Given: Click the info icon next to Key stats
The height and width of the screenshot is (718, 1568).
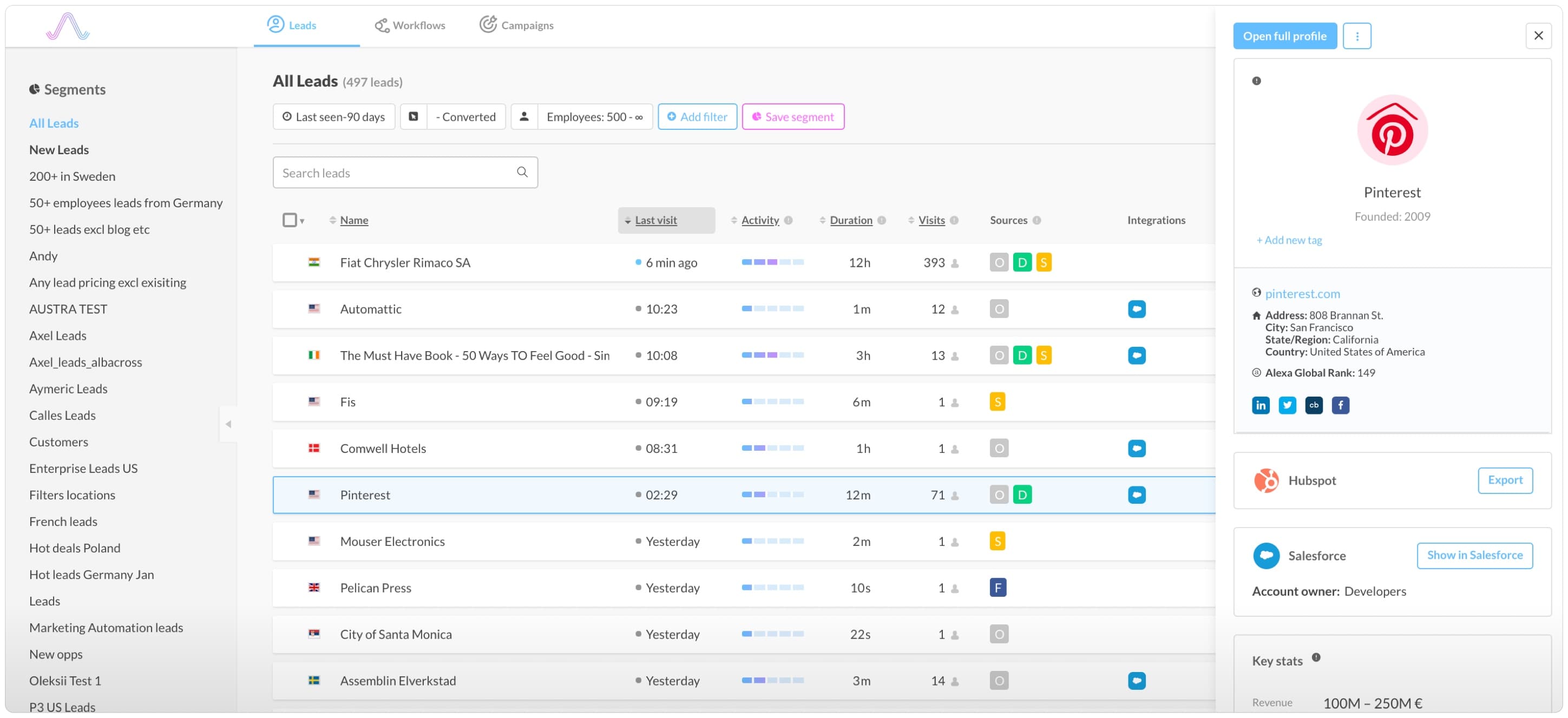Looking at the screenshot, I should (x=1315, y=657).
